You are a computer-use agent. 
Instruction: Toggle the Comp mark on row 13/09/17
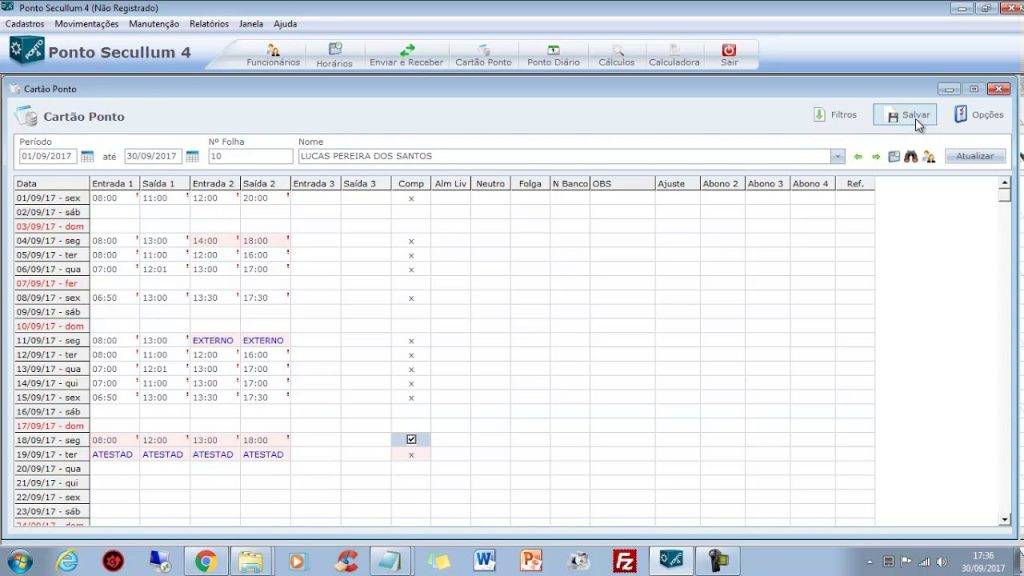pos(411,370)
